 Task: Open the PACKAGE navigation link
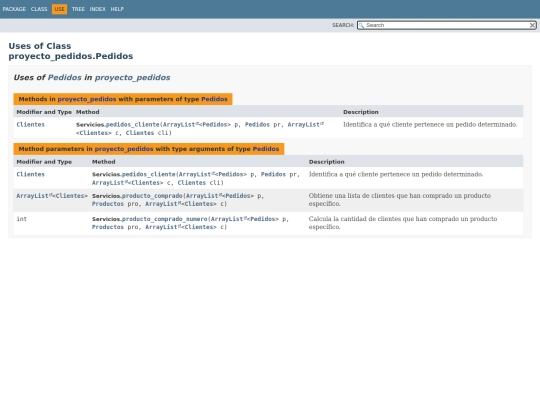(14, 9)
